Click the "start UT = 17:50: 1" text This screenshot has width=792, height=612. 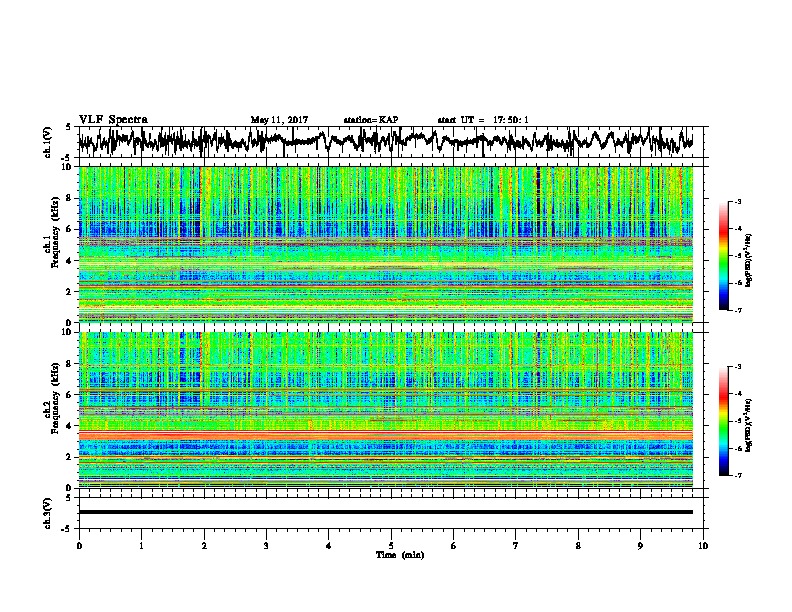coord(483,120)
